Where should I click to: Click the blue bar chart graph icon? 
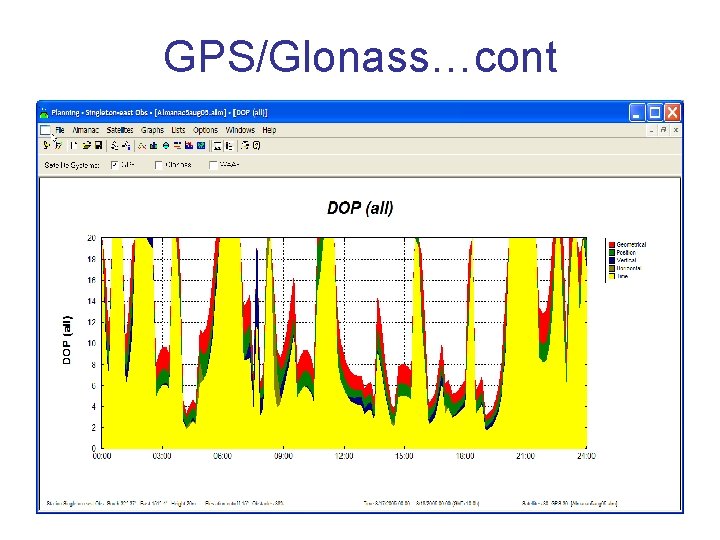coord(153,146)
